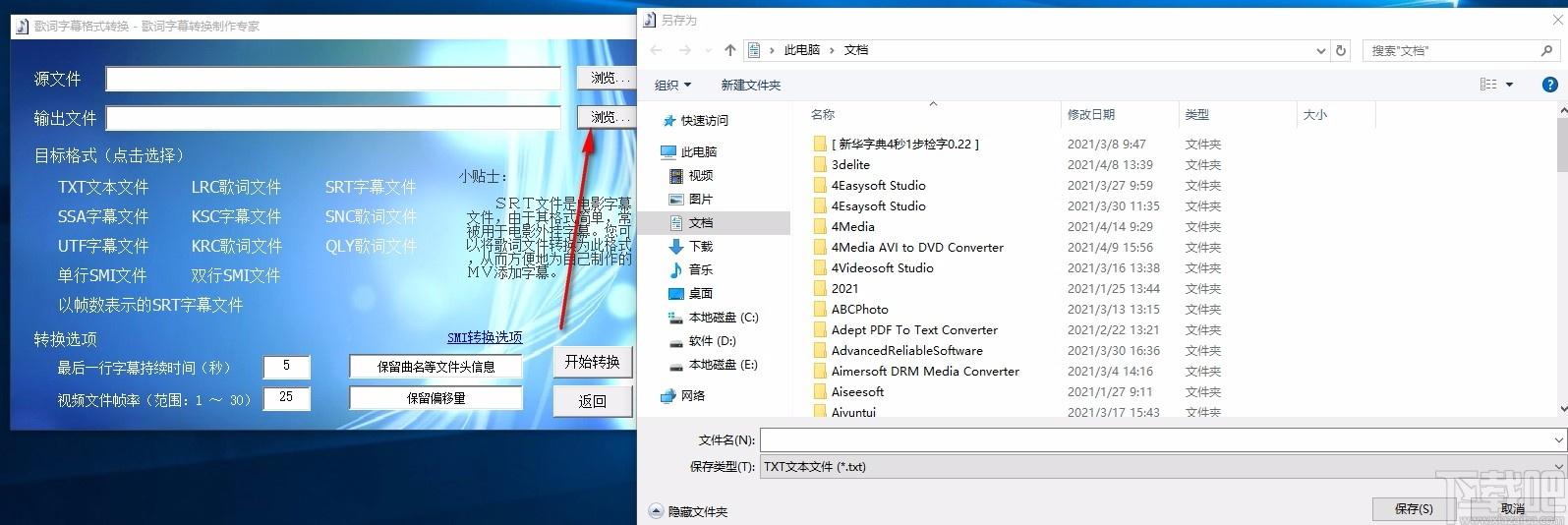1568x525 pixels.
Task: Choose 双行SMI文件 target format
Action: (x=236, y=275)
